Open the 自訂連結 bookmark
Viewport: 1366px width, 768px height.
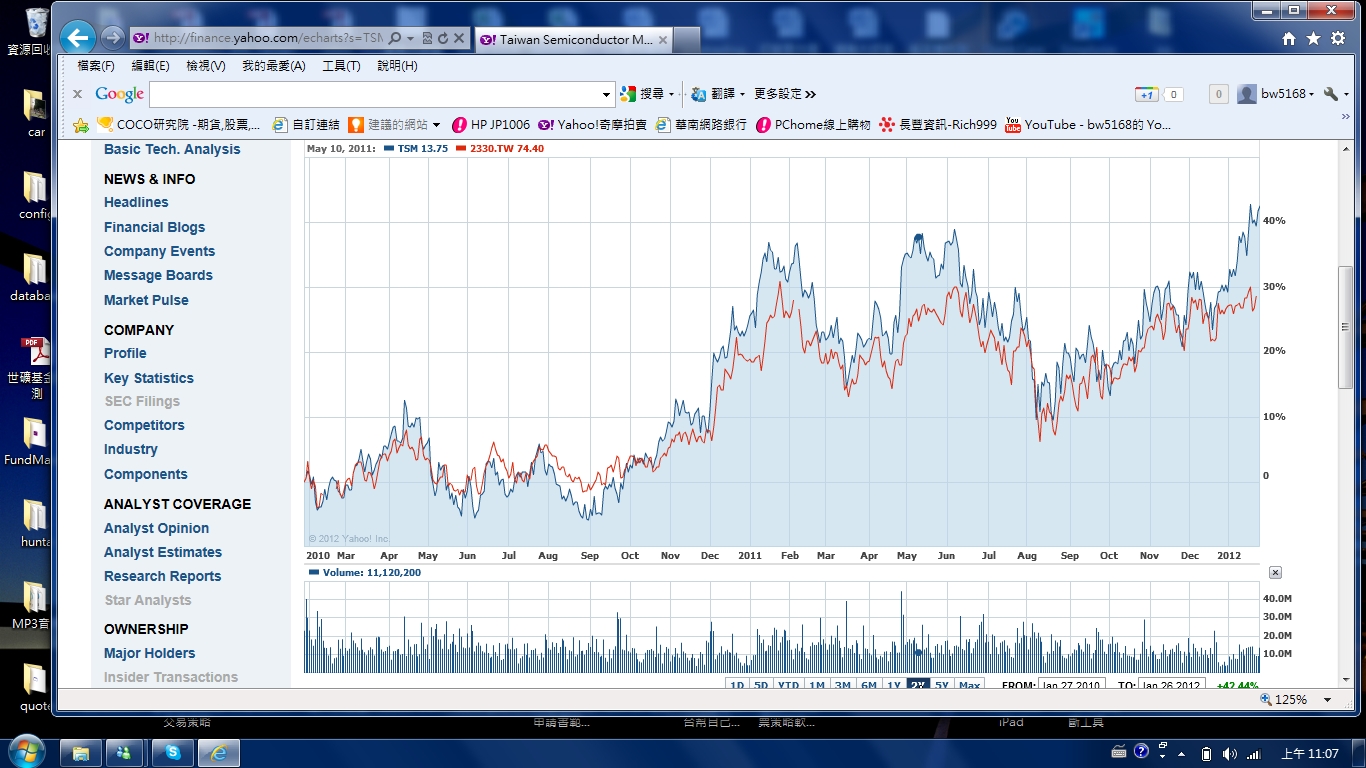[306, 125]
